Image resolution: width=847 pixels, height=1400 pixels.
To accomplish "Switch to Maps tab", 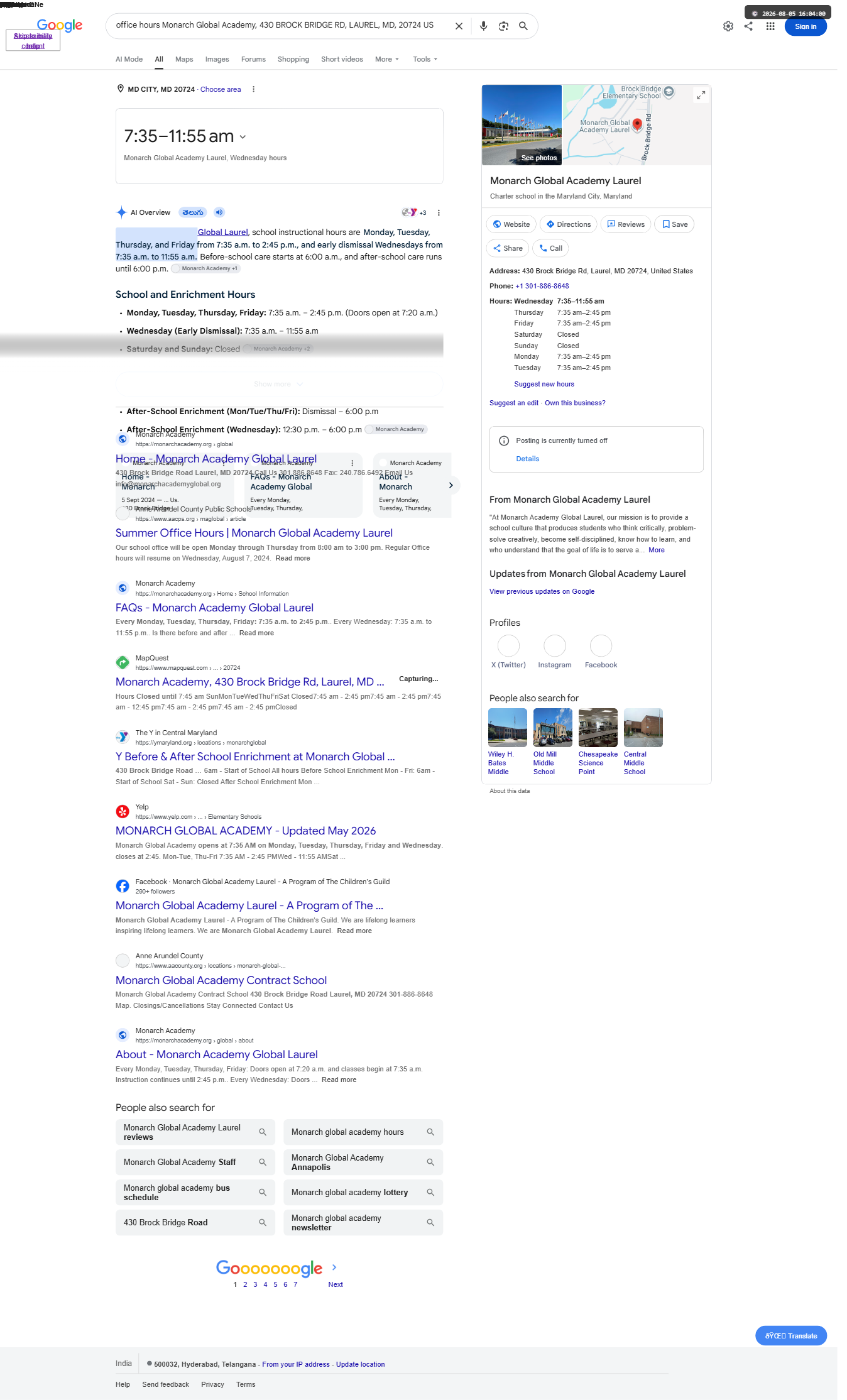I will 184,59.
